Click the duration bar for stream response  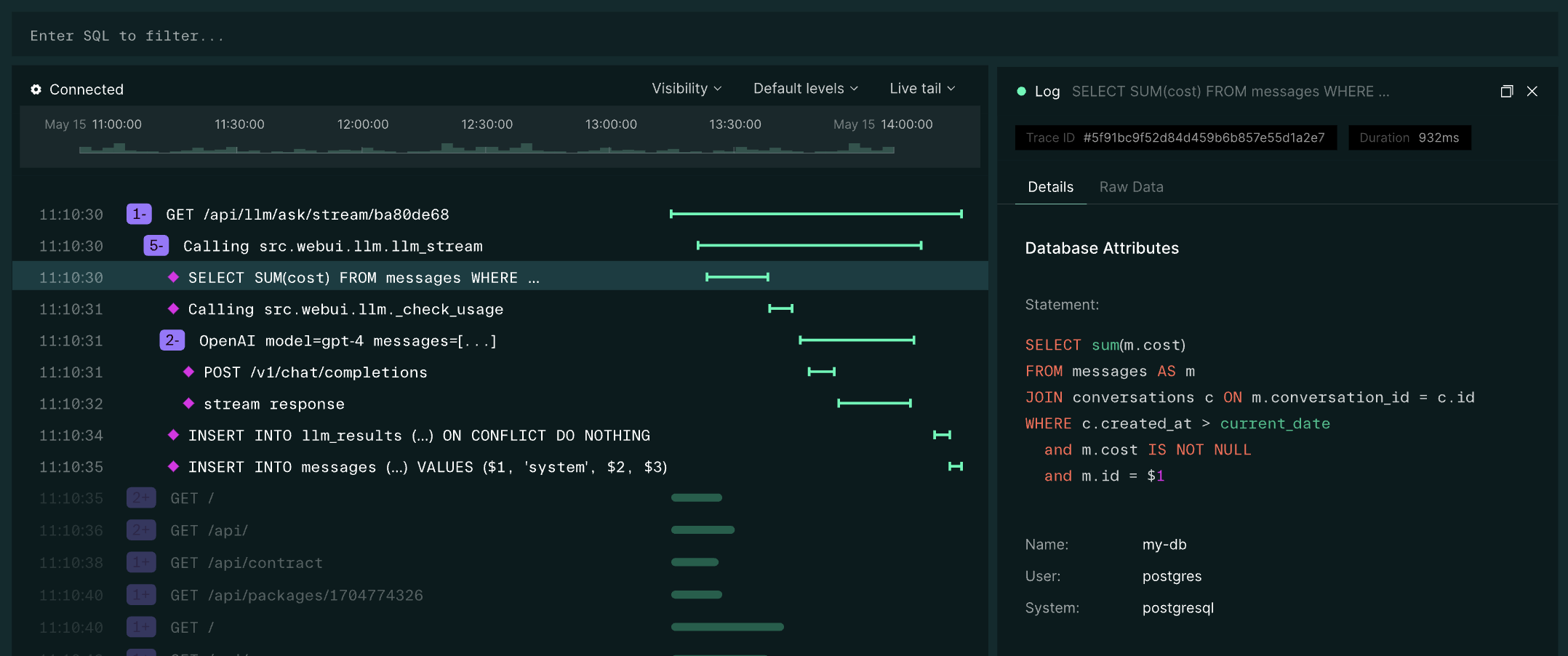coord(874,403)
